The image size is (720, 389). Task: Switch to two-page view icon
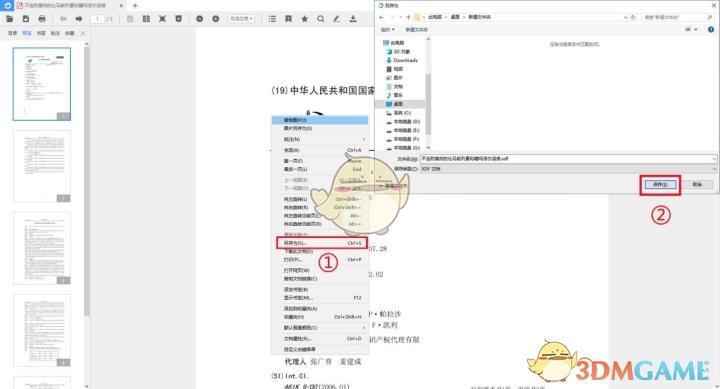(x=146, y=19)
